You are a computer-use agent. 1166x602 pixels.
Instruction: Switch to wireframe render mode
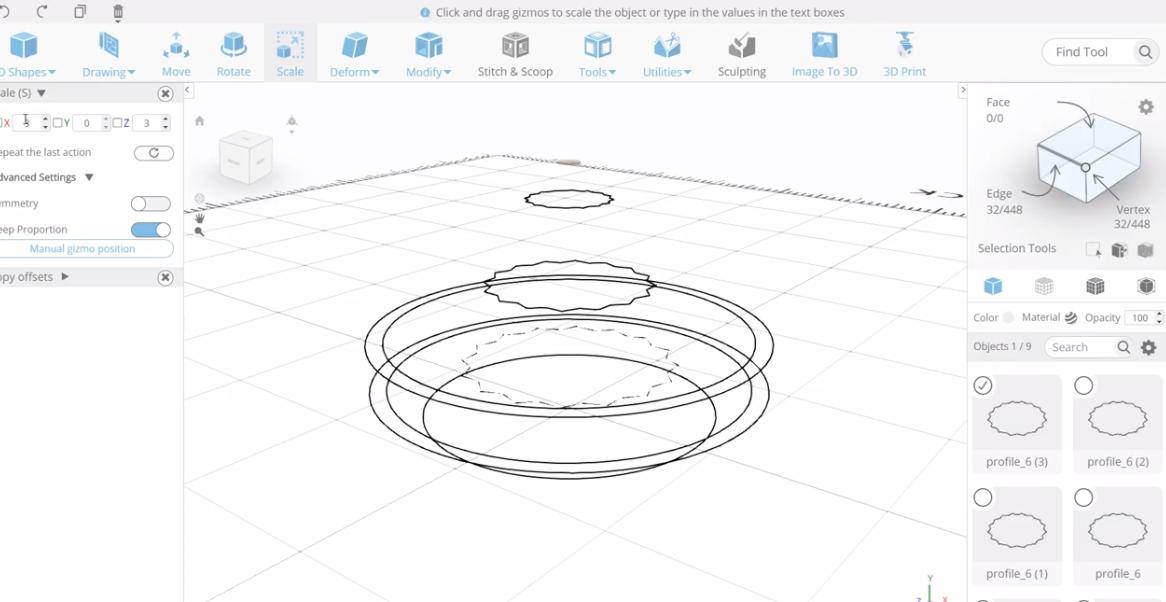[x=1044, y=286]
